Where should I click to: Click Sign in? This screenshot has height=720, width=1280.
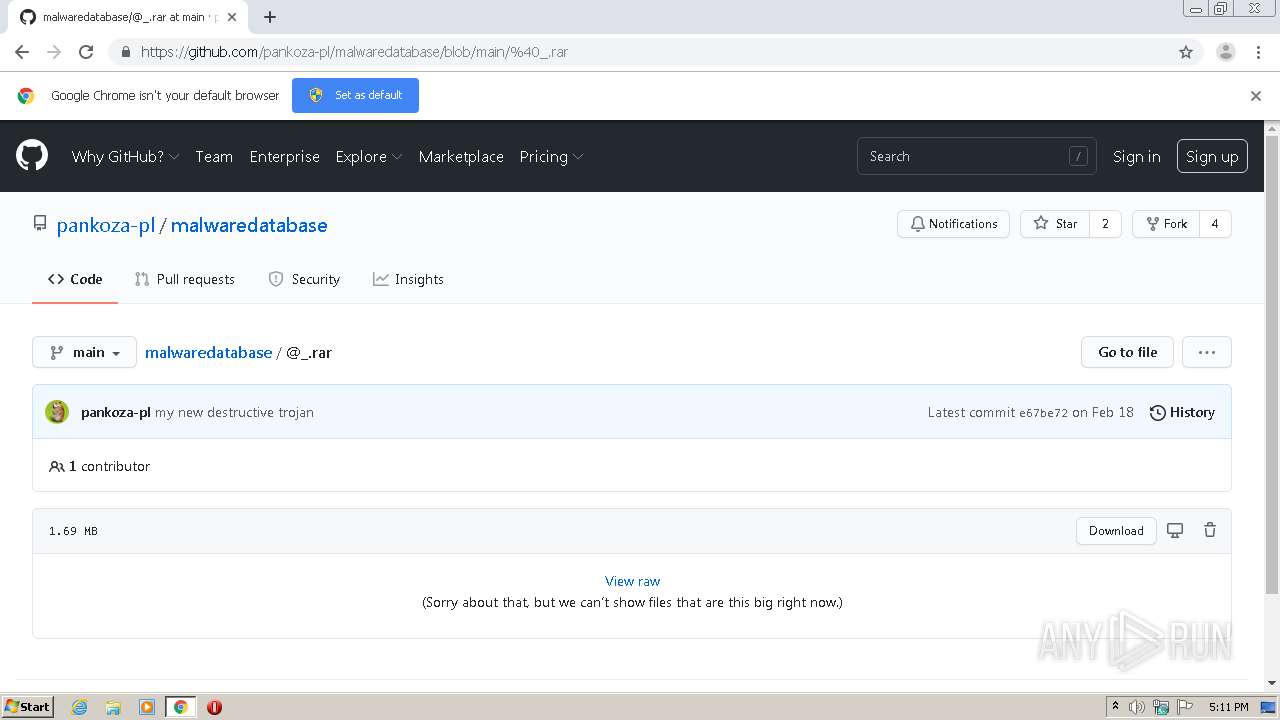(x=1137, y=156)
